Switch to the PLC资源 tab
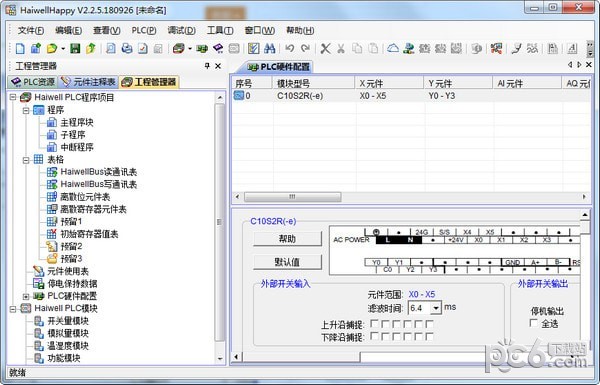Viewport: 600px width, 385px height. [33, 82]
